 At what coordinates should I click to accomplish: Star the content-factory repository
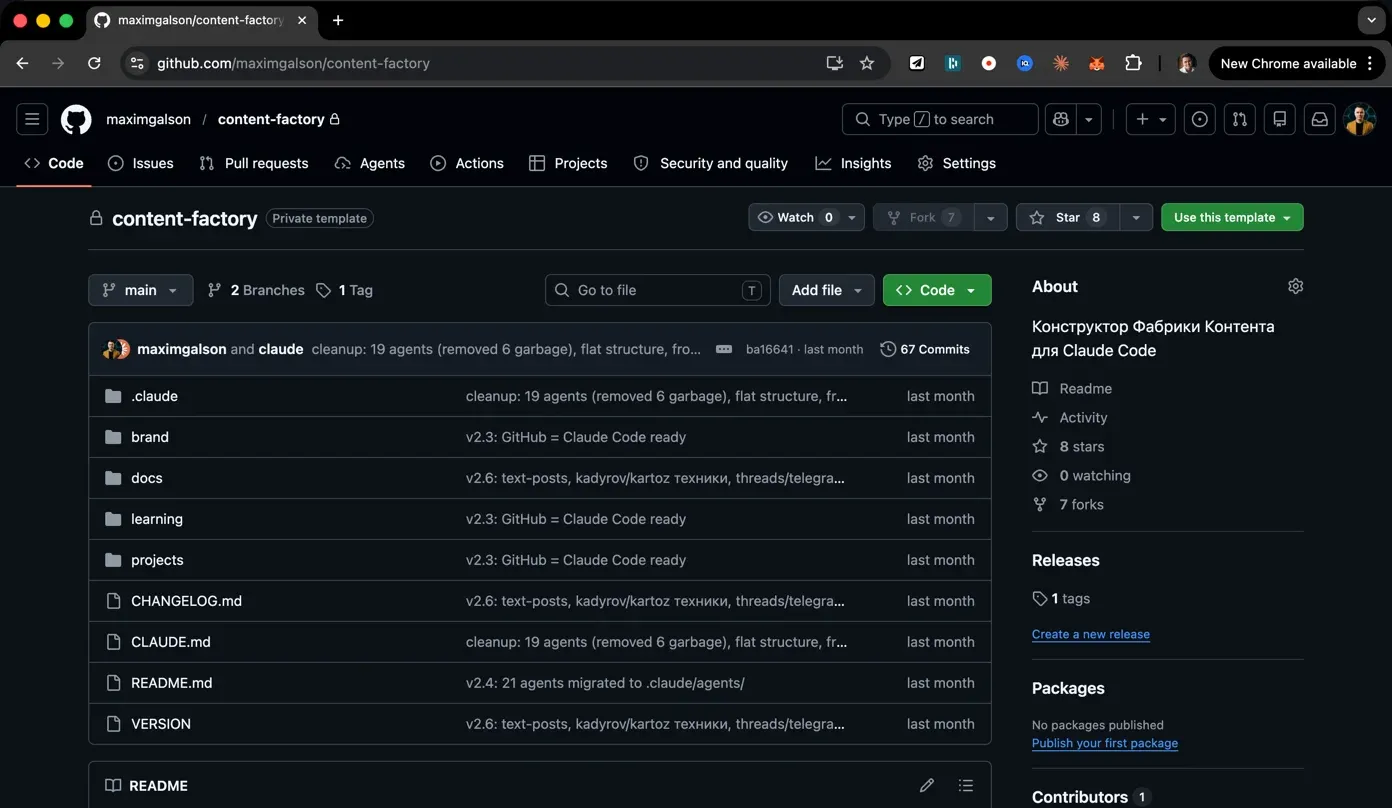[1066, 217]
